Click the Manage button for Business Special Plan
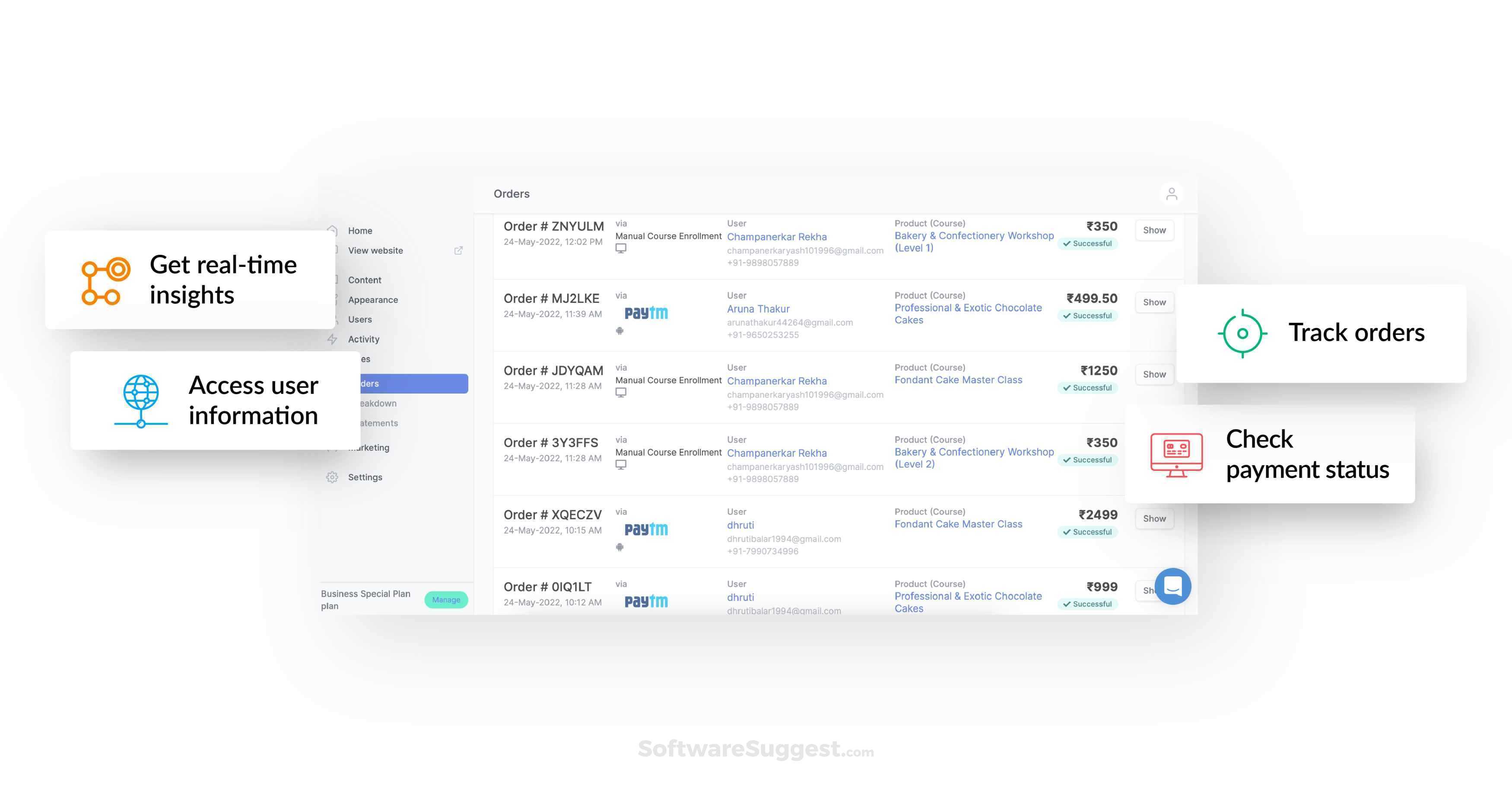1512x791 pixels. tap(446, 600)
